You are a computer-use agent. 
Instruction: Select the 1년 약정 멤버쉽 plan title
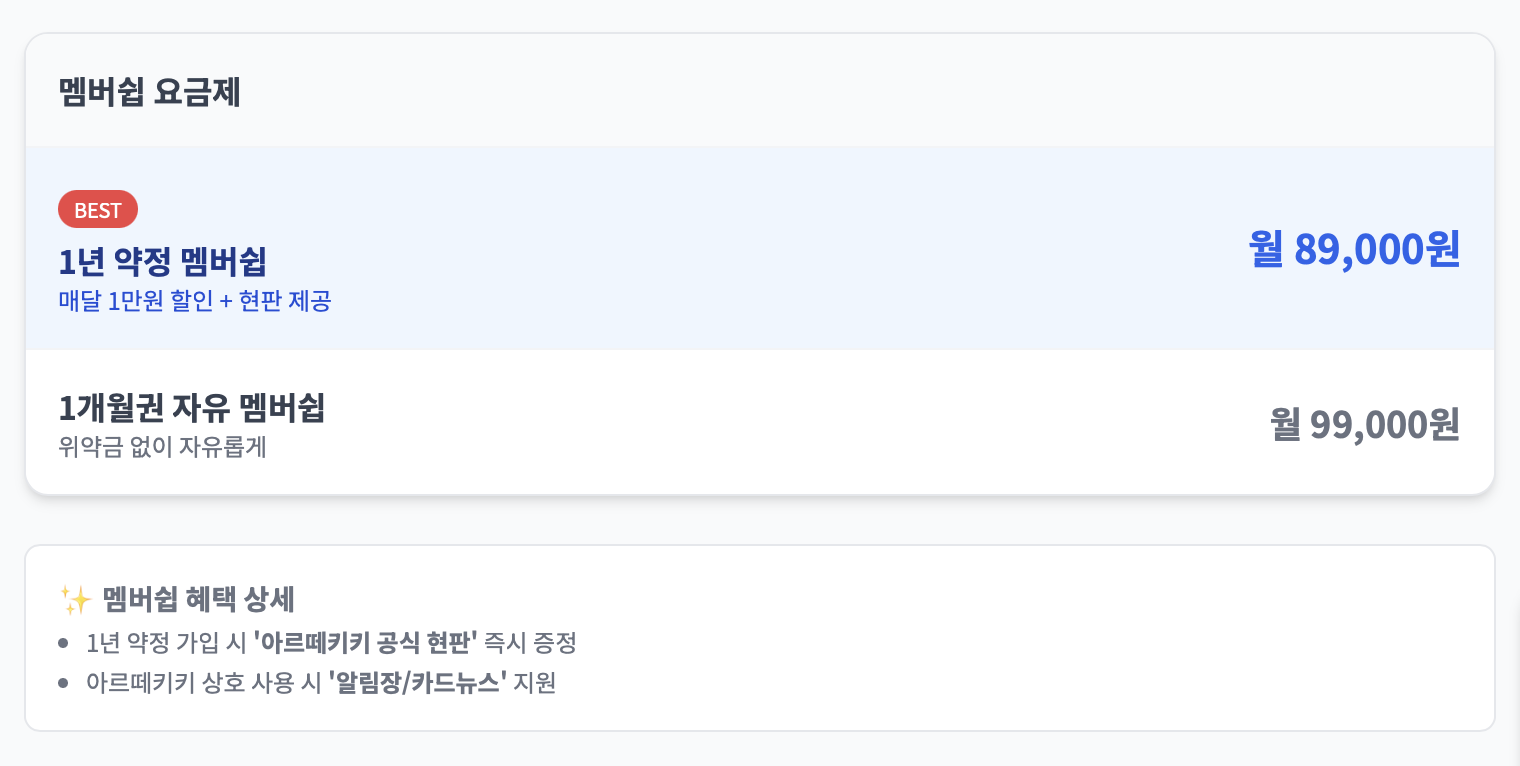(x=162, y=262)
